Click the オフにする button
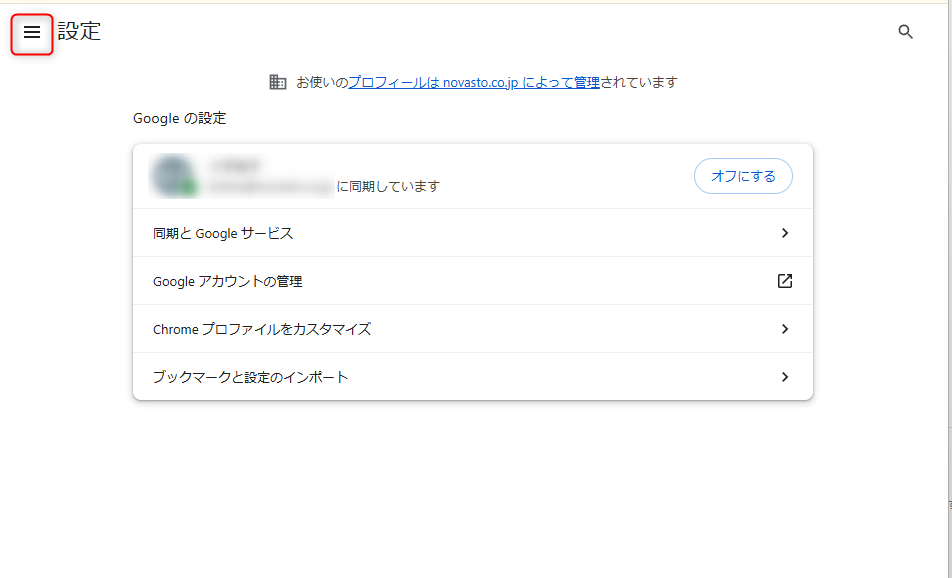Screen dimensions: 952x578 point(743,176)
